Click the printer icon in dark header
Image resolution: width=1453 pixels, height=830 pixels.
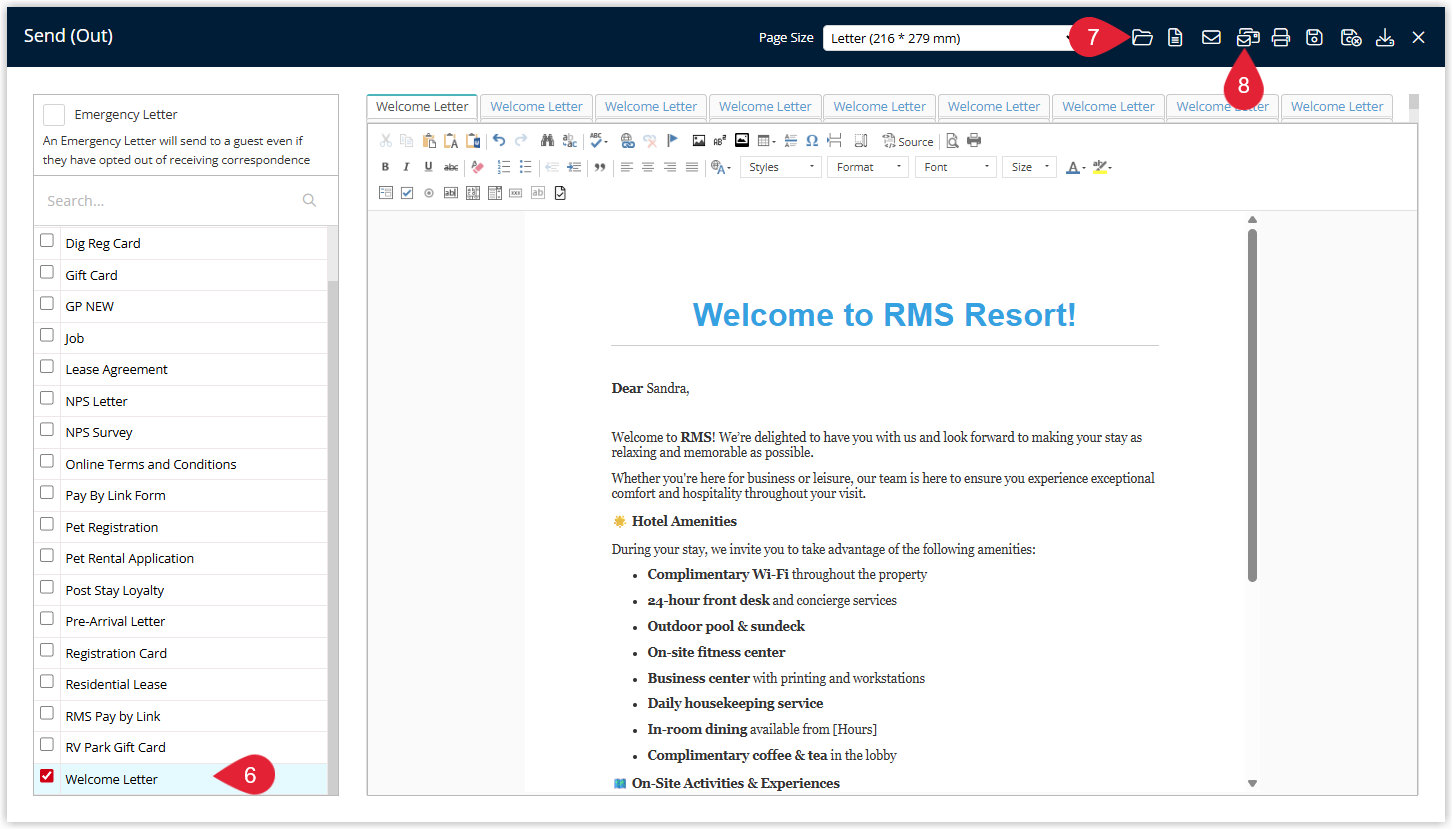1281,38
